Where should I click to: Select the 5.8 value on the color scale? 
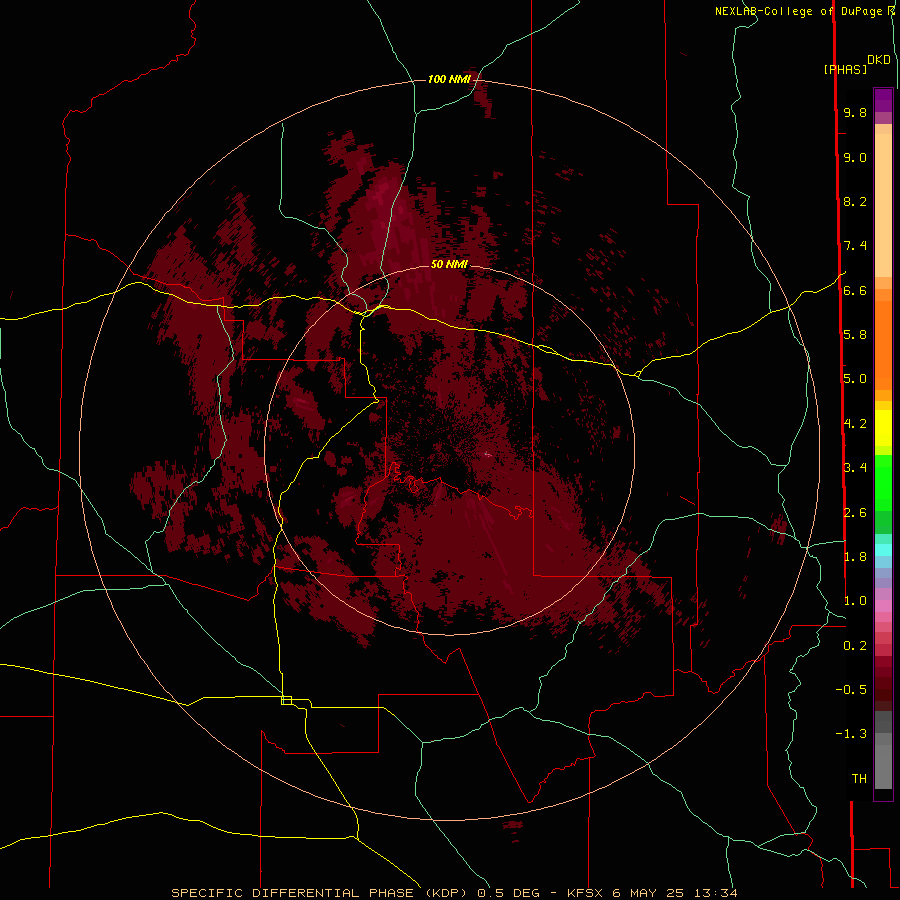click(855, 335)
